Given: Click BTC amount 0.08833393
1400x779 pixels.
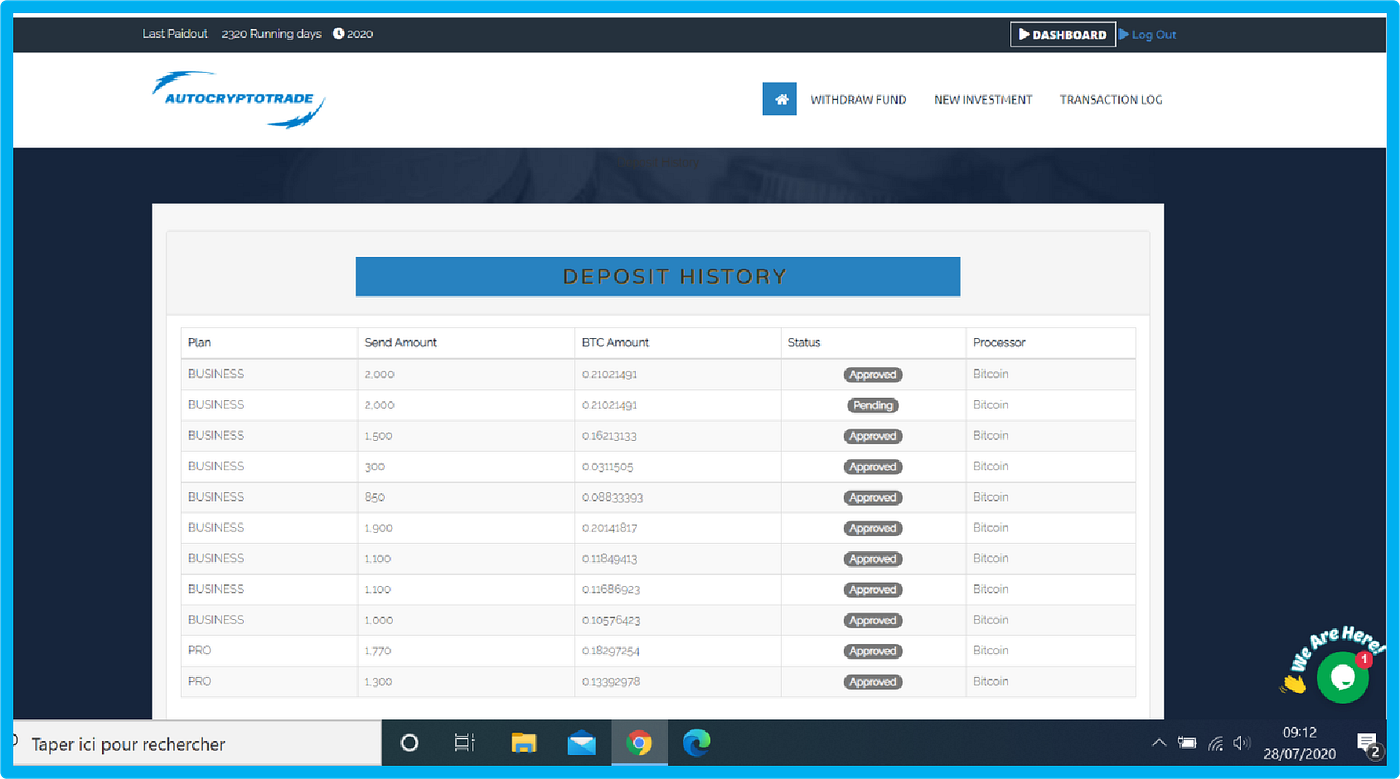Looking at the screenshot, I should point(612,497).
